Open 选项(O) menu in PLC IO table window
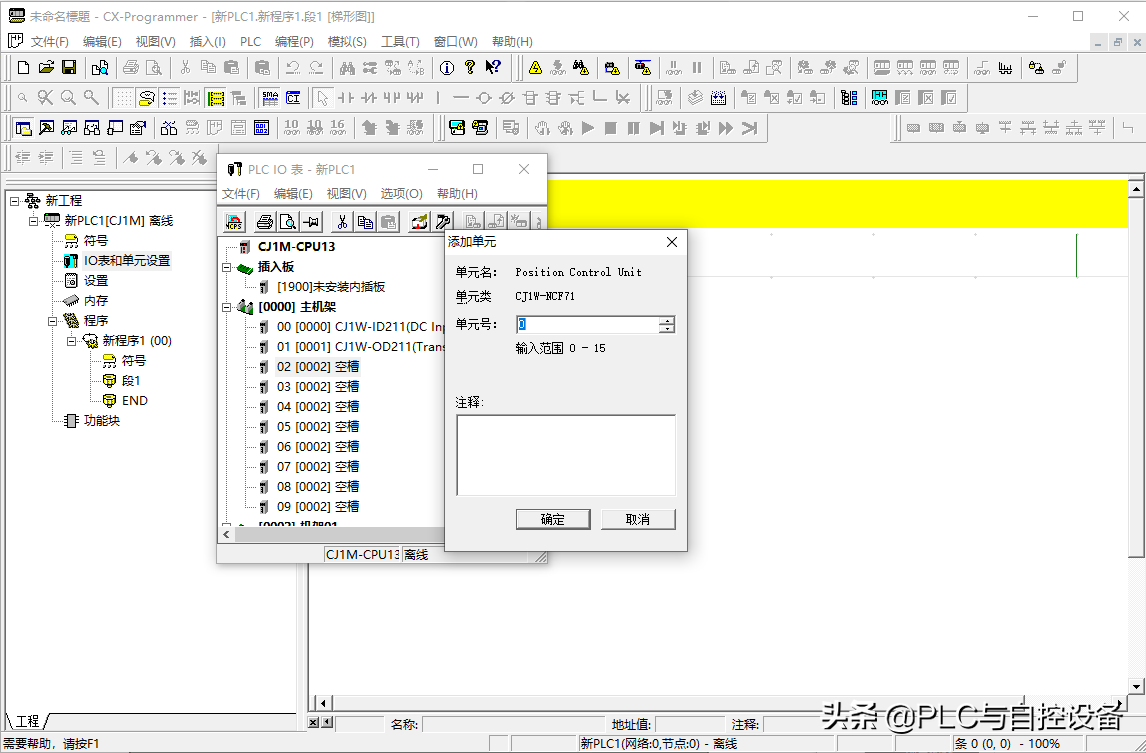This screenshot has width=1146, height=753. [401, 194]
